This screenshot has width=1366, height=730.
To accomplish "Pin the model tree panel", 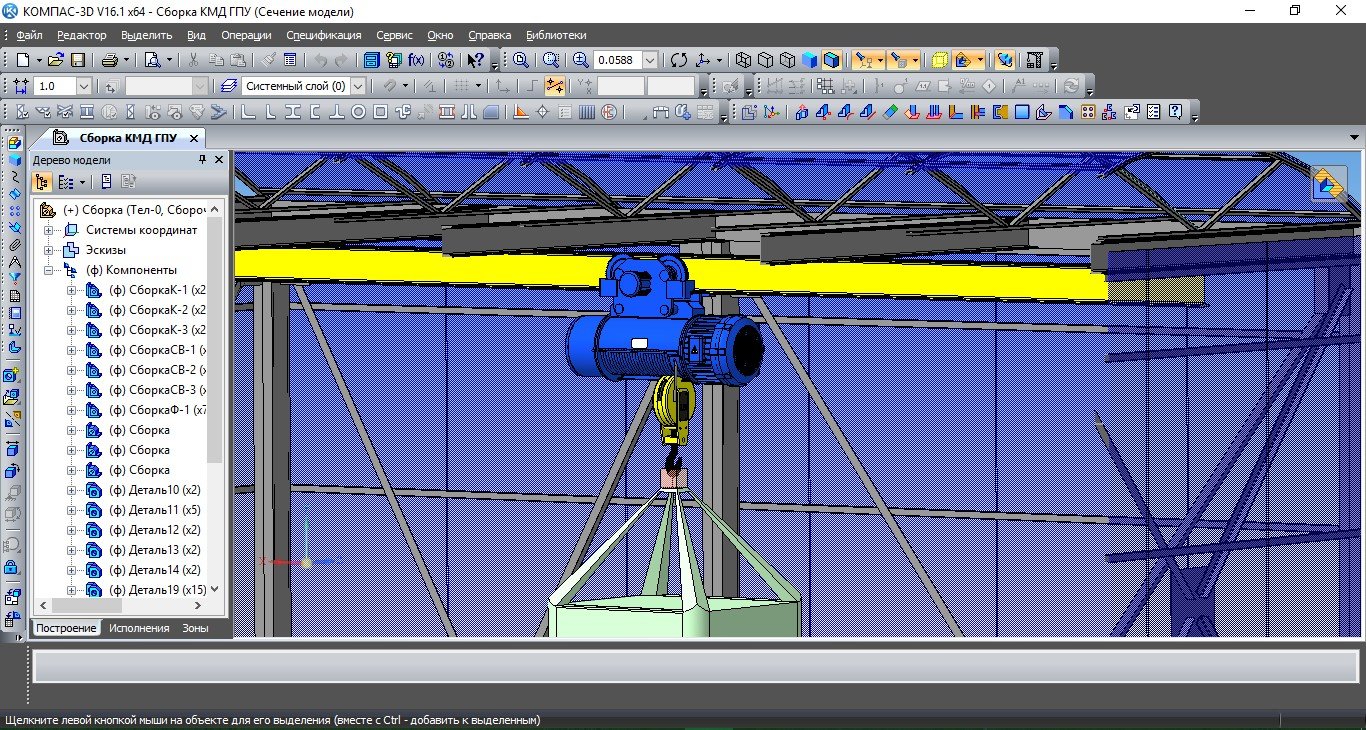I will [x=203, y=160].
